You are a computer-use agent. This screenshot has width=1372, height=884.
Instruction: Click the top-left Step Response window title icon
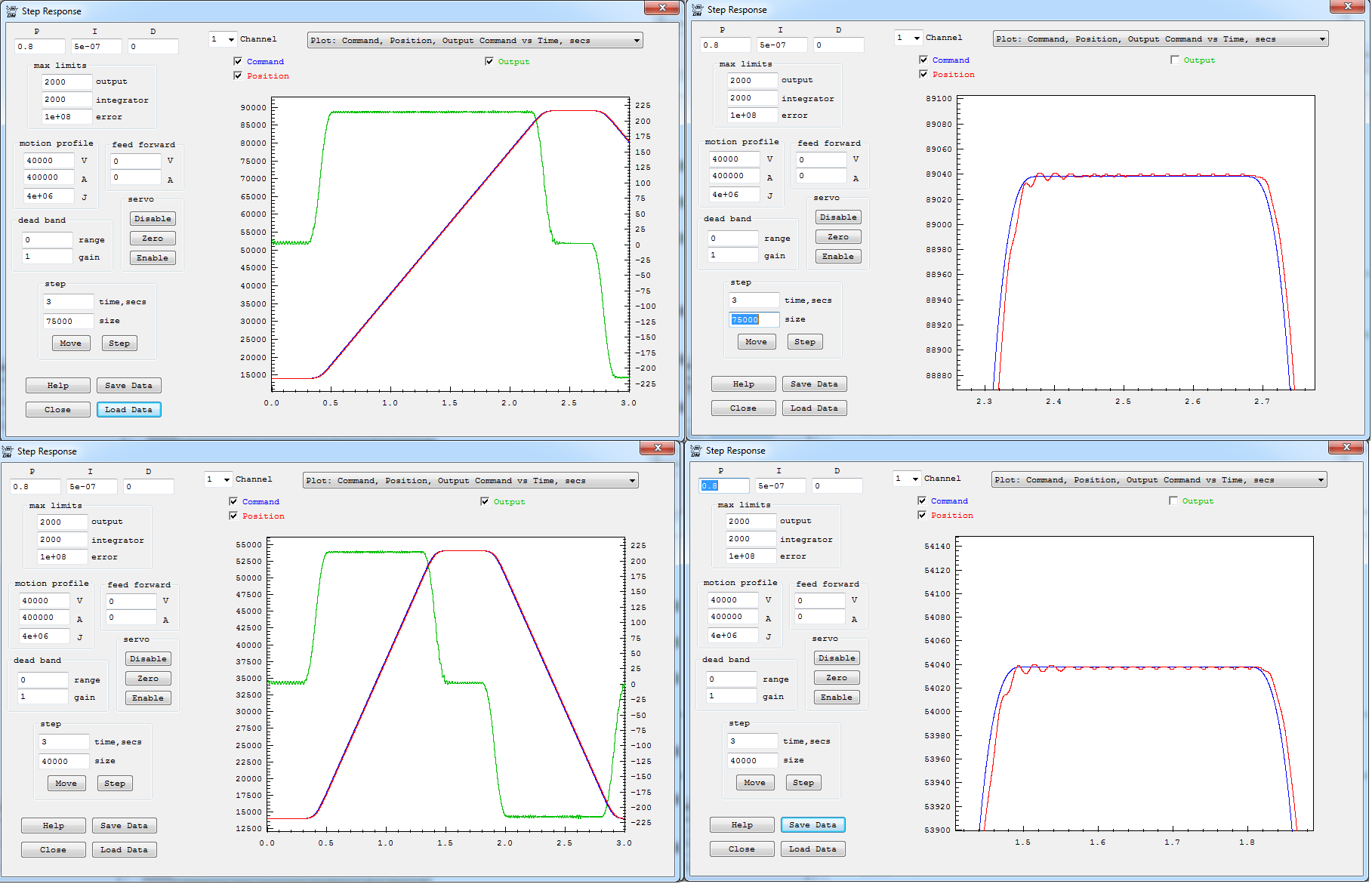(11, 11)
